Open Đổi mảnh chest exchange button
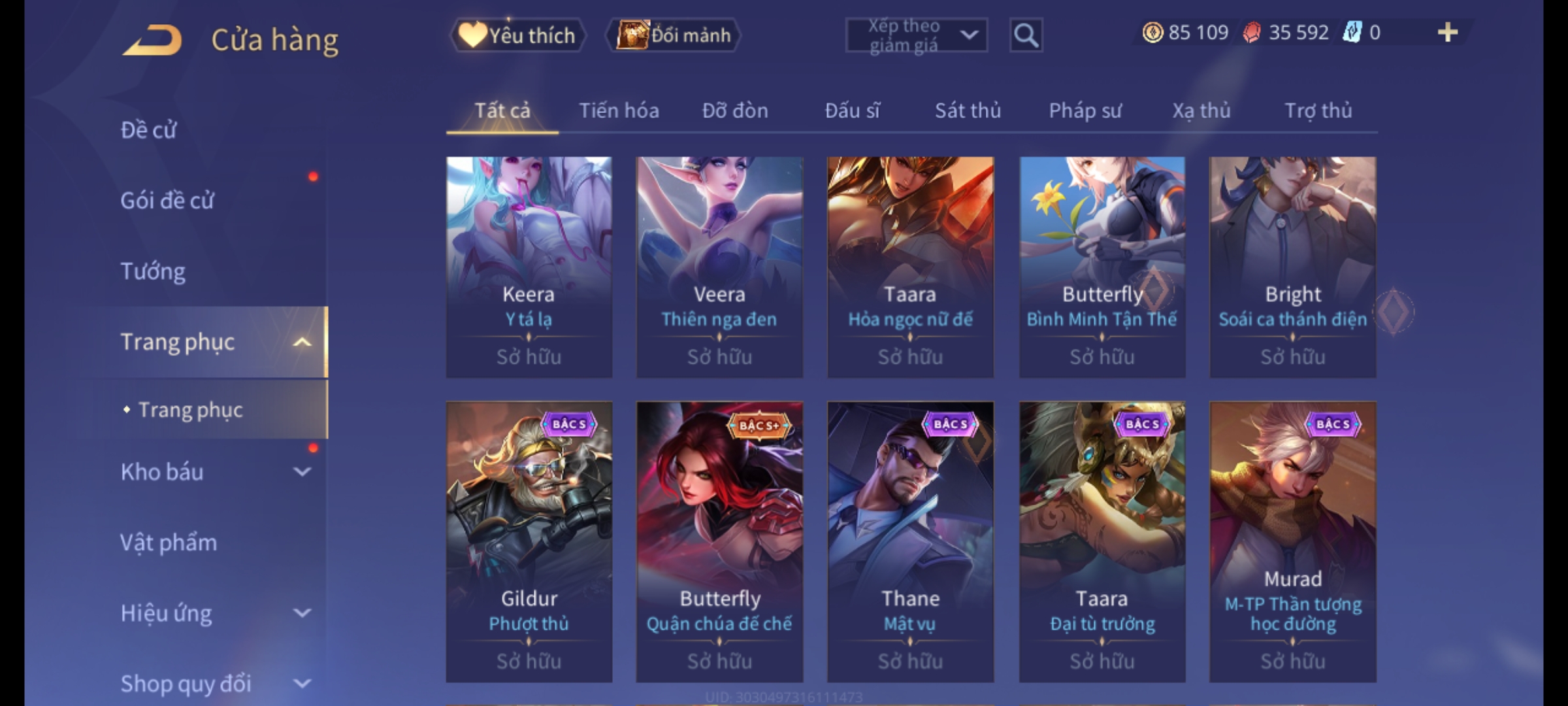The height and width of the screenshot is (706, 1568). click(x=674, y=35)
